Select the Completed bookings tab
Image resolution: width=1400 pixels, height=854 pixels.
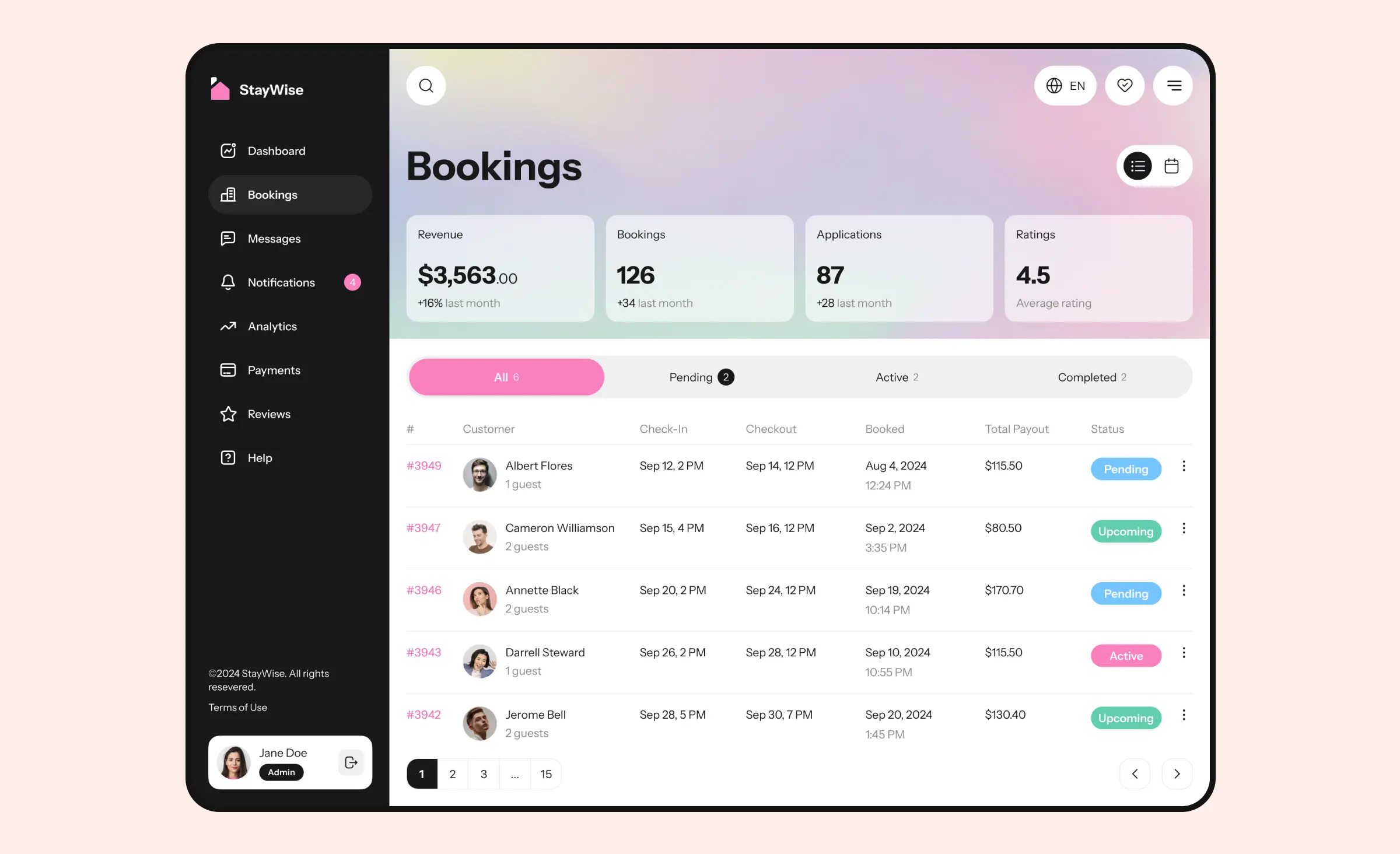tap(1092, 376)
